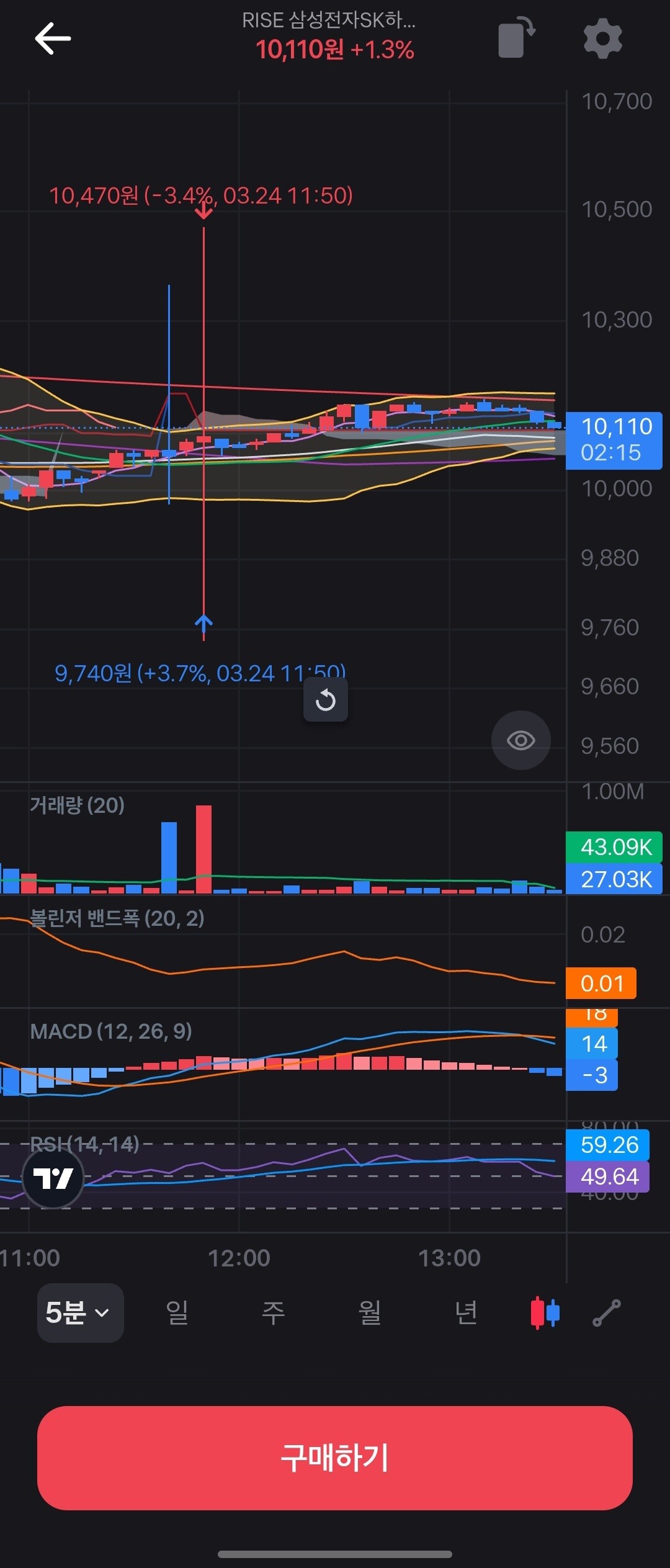The width and height of the screenshot is (670, 1568).
Task: Tap the 9,560 price axis label
Action: tap(610, 746)
